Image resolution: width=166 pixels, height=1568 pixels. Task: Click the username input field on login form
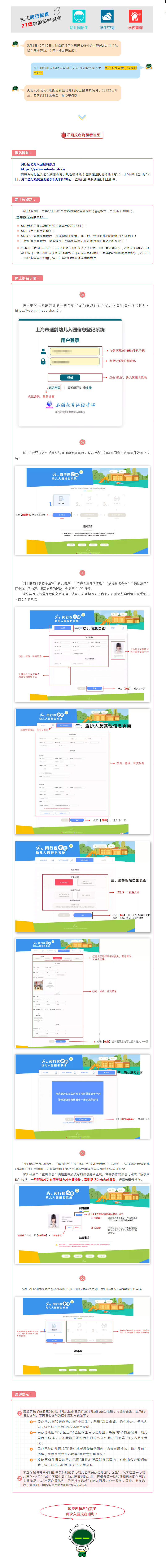coord(74,351)
